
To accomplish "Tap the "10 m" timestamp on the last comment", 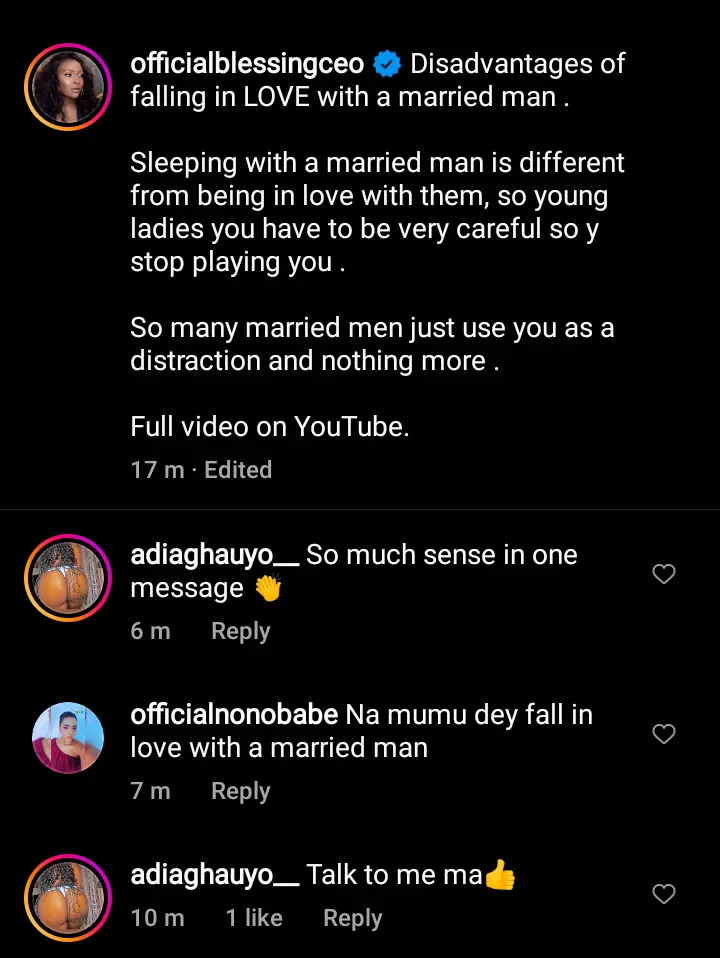I will [x=157, y=918].
